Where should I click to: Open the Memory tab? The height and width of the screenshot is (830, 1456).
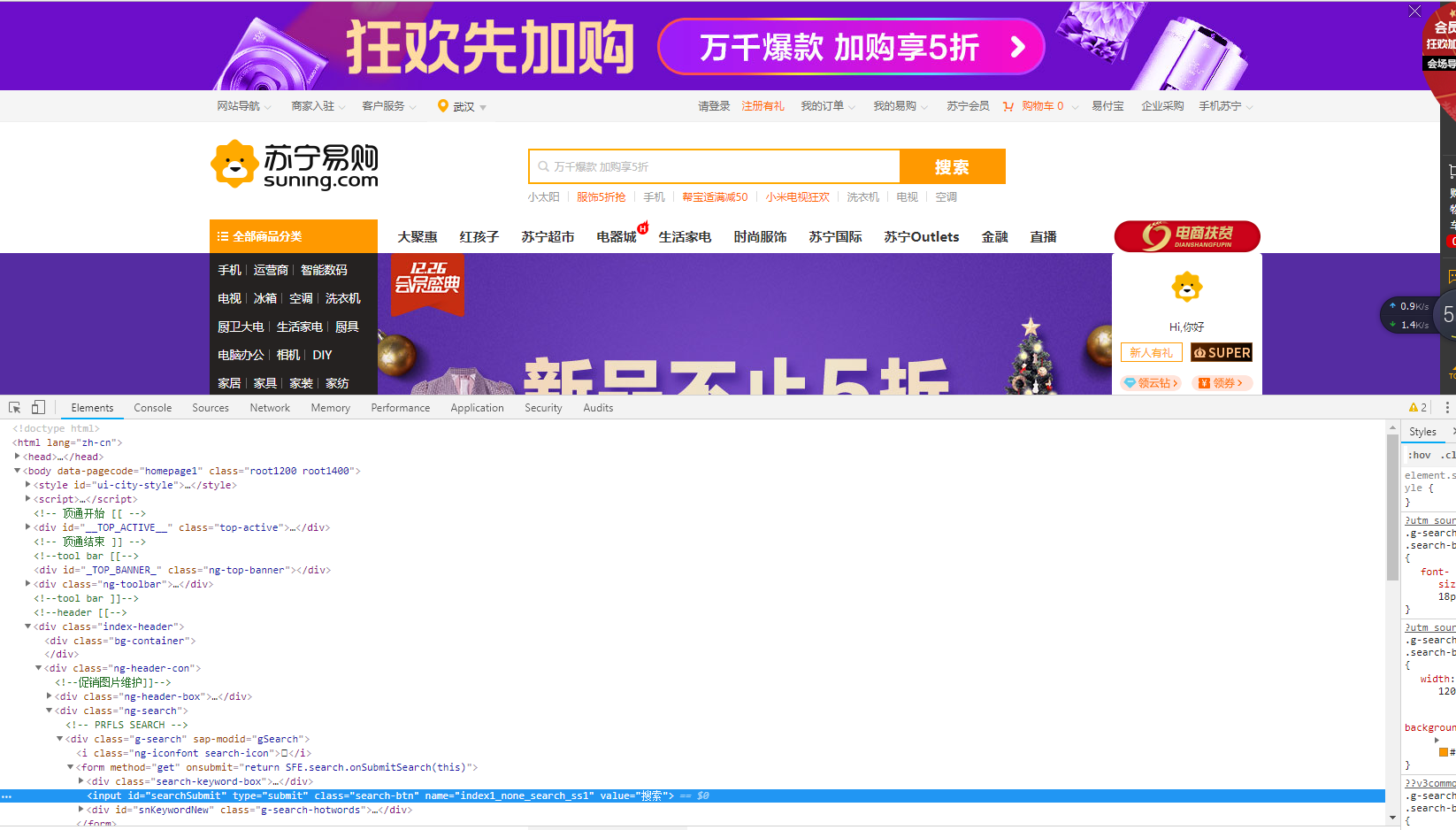click(x=331, y=408)
